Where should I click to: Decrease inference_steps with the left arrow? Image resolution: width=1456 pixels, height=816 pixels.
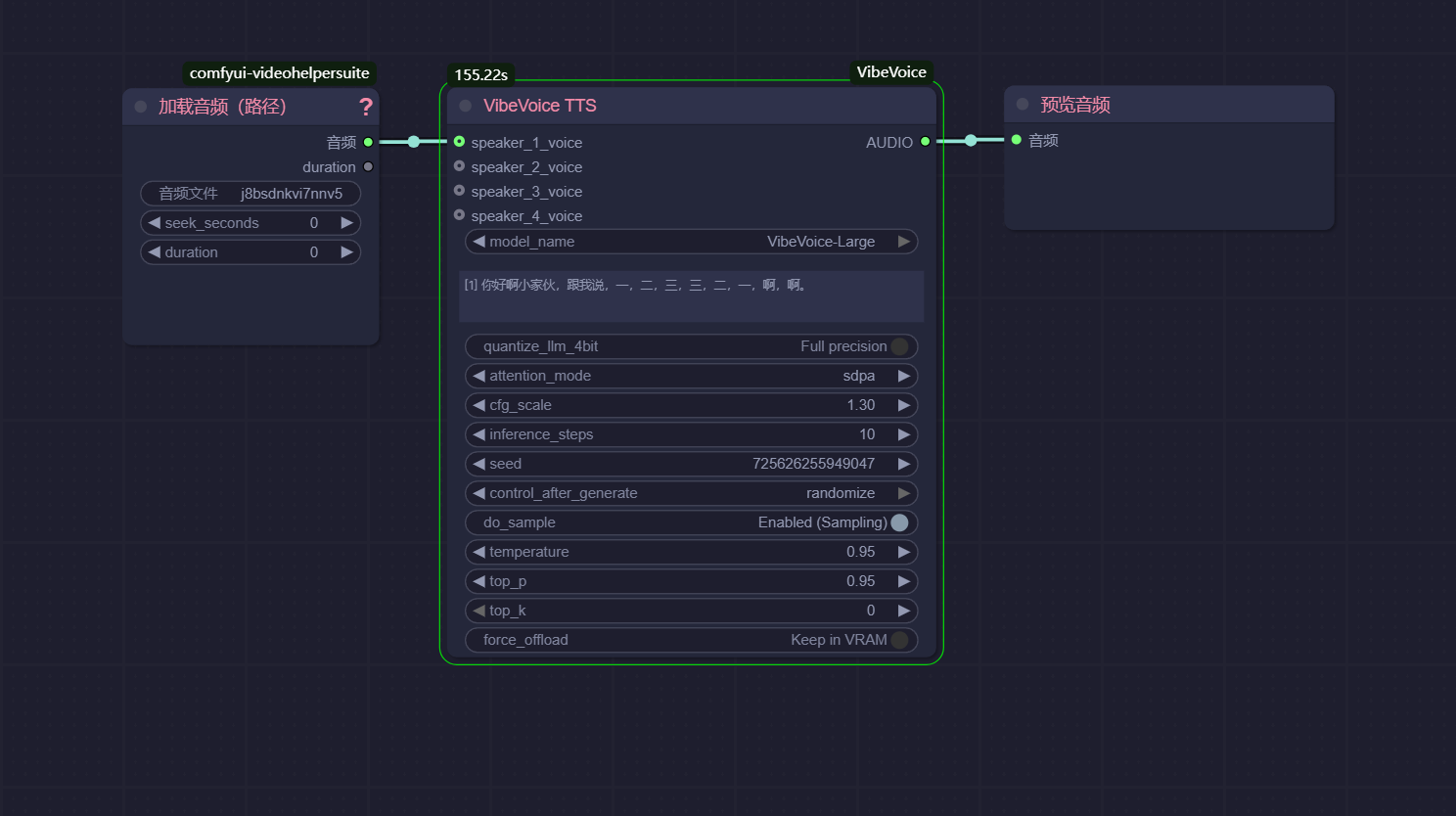point(478,434)
